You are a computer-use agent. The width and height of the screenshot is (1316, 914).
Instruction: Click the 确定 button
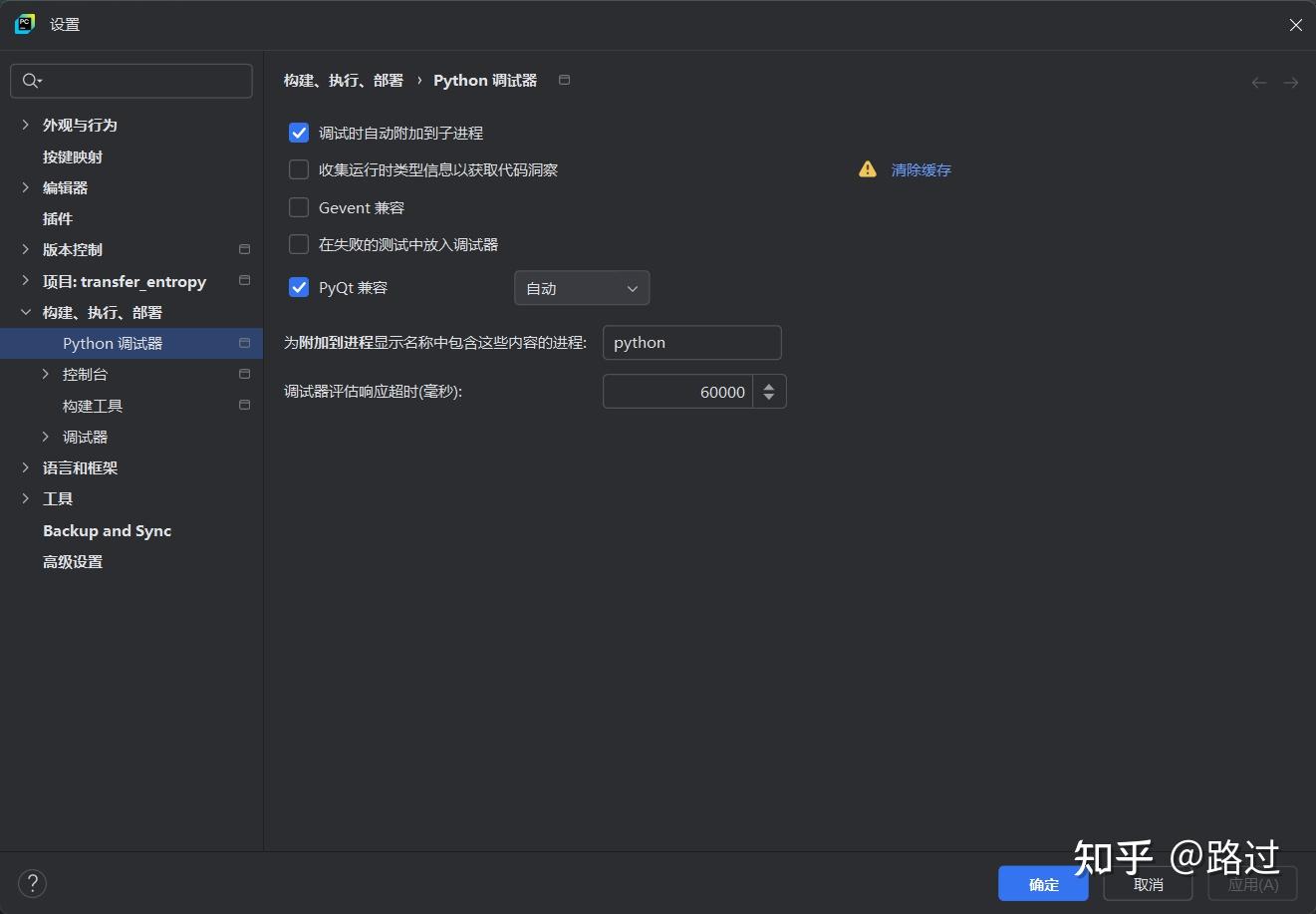pyautogui.click(x=1043, y=884)
